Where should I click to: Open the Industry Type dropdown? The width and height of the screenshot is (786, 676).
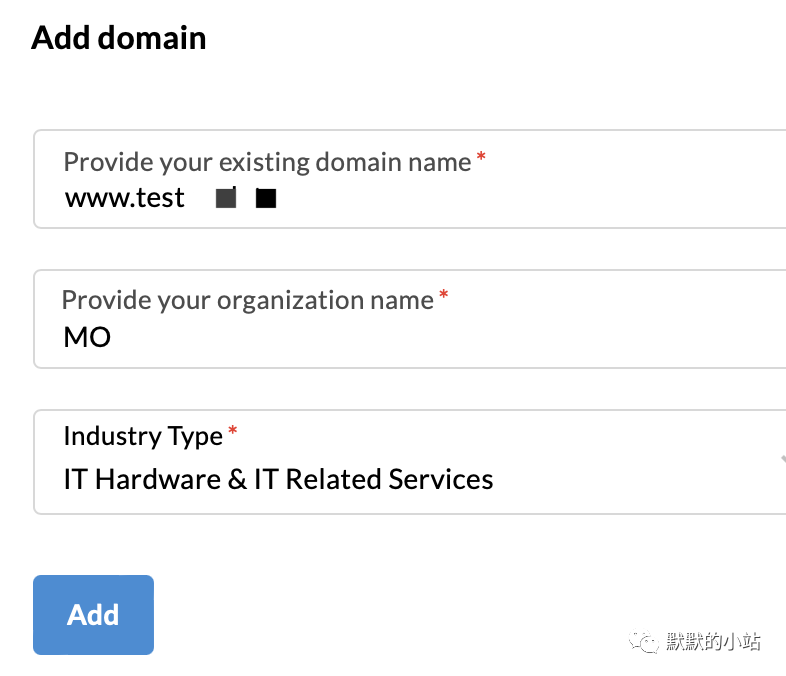tap(410, 462)
